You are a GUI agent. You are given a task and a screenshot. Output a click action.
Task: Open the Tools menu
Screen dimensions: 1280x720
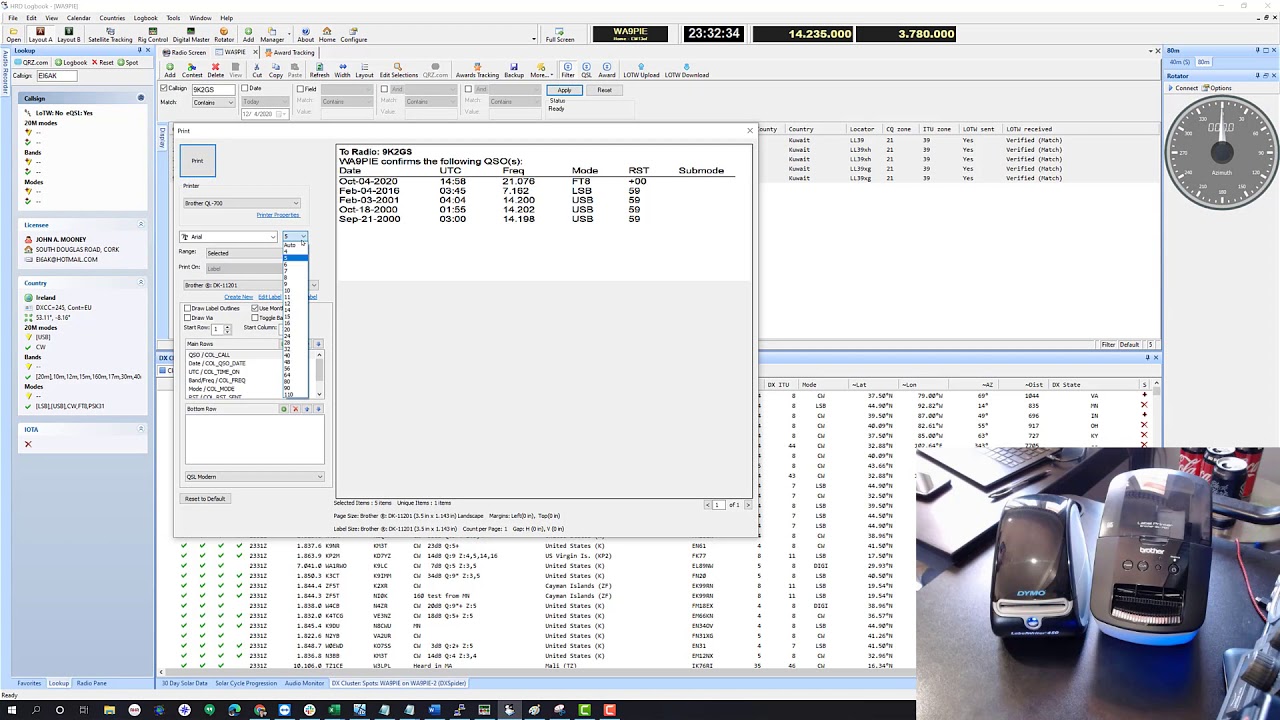coord(173,18)
